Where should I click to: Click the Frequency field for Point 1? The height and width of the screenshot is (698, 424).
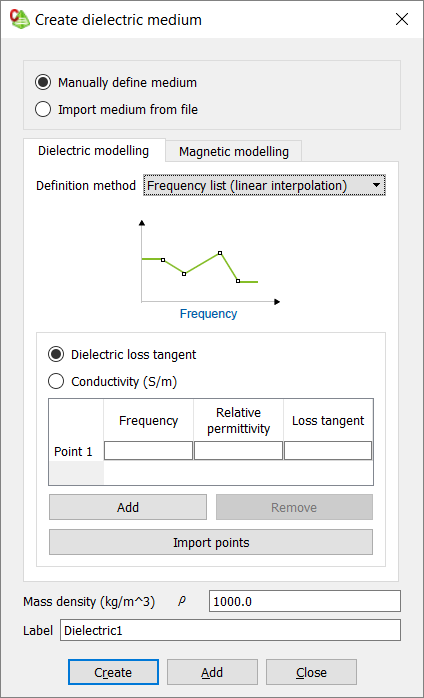tap(148, 450)
